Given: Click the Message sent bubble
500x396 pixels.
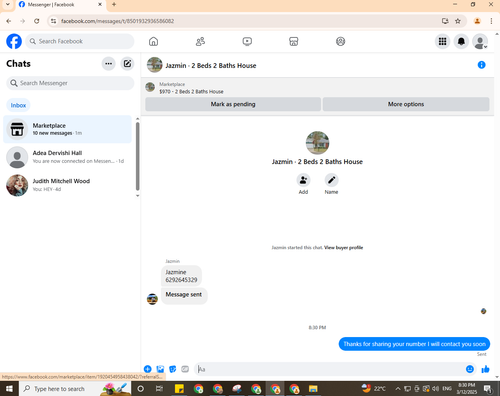Looking at the screenshot, I should (184, 295).
